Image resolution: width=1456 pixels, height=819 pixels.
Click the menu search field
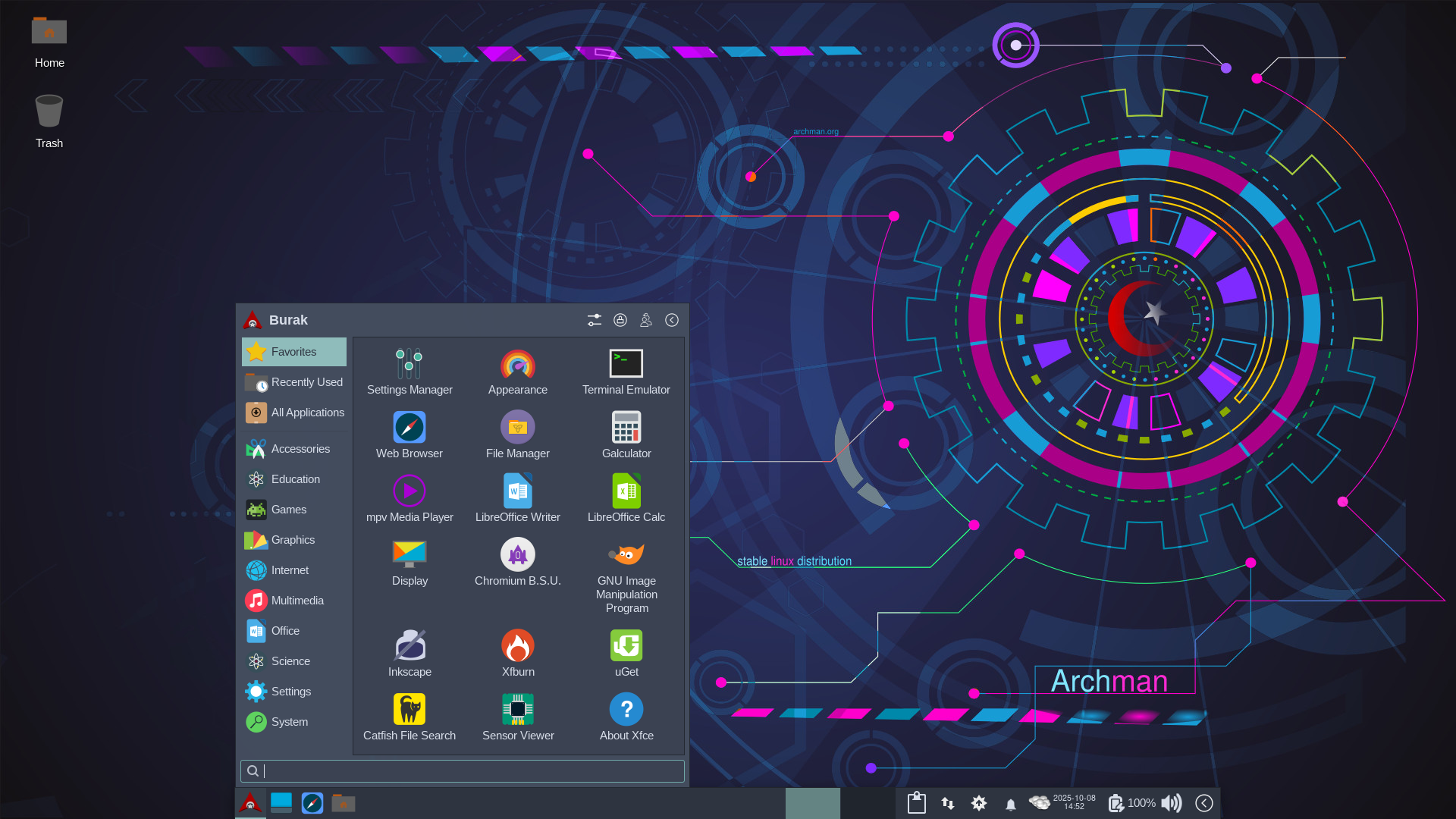click(x=463, y=771)
